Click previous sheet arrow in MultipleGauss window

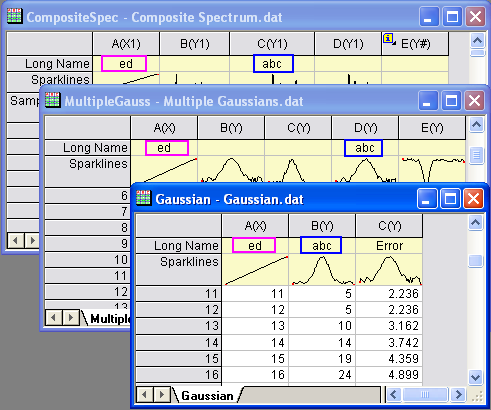coord(53,318)
